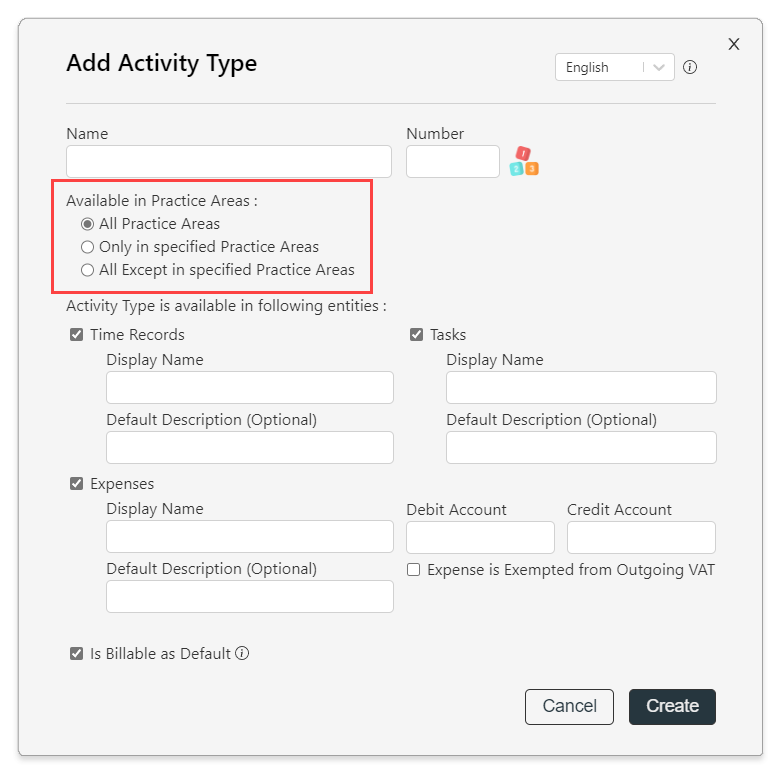
Task: Toggle Is Billable as Default checkbox
Action: [77, 653]
